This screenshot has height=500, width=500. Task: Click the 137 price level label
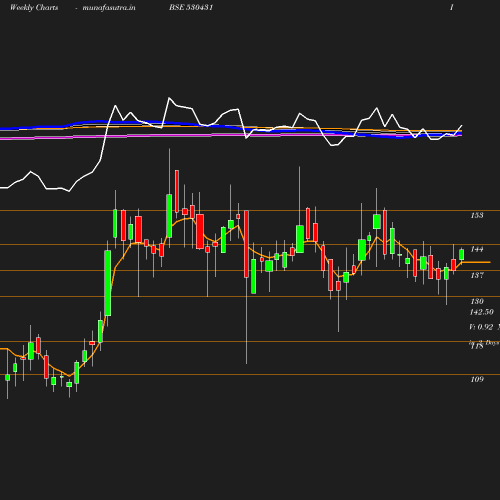pyautogui.click(x=477, y=275)
